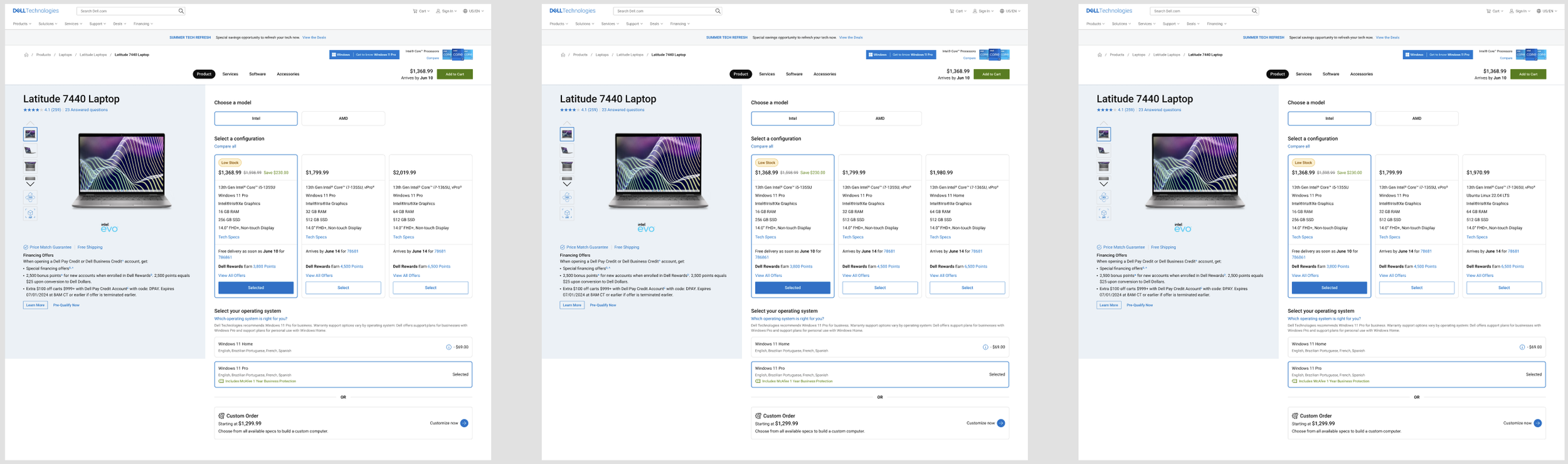Click the Customize now arrow in the left page
Viewport: 1568px width, 464px height.
pos(464,423)
